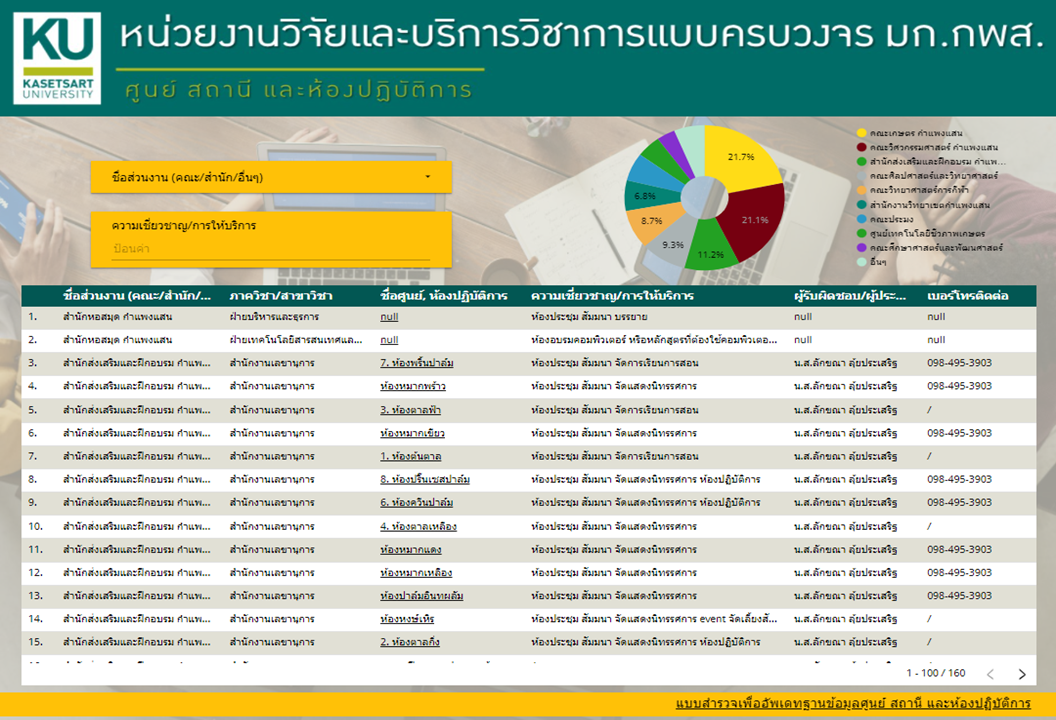1056x720 pixels.
Task: Open the null link in row 1
Action: 389,317
